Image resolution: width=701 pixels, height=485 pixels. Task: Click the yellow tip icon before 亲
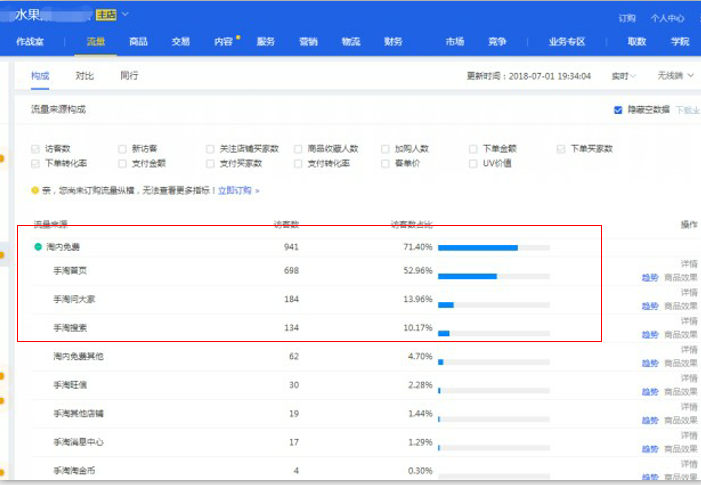tap(35, 190)
